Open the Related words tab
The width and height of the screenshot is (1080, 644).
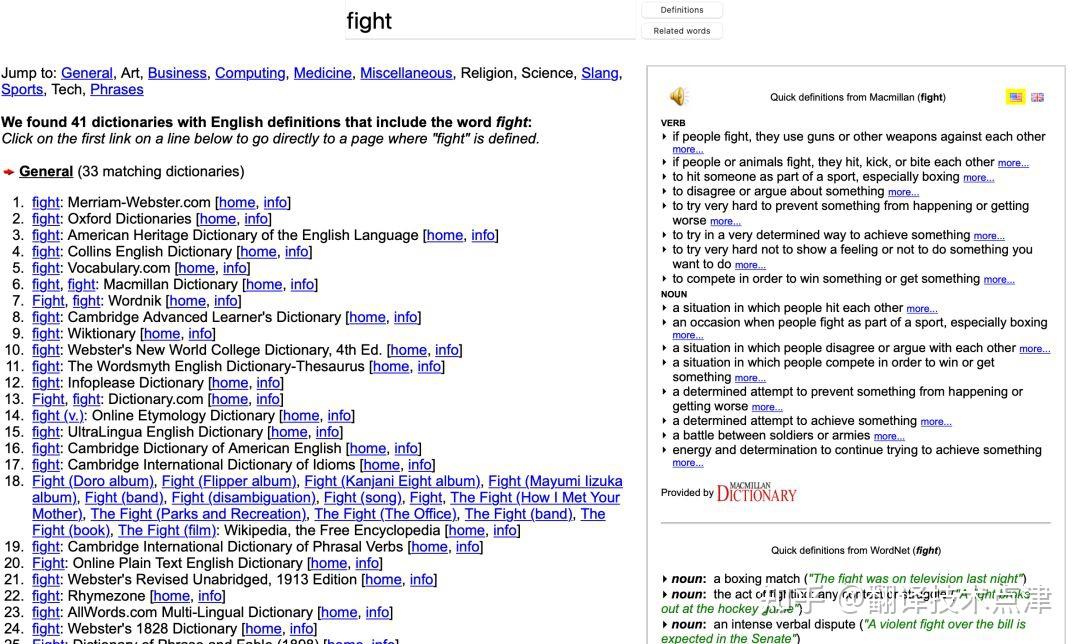click(x=682, y=31)
